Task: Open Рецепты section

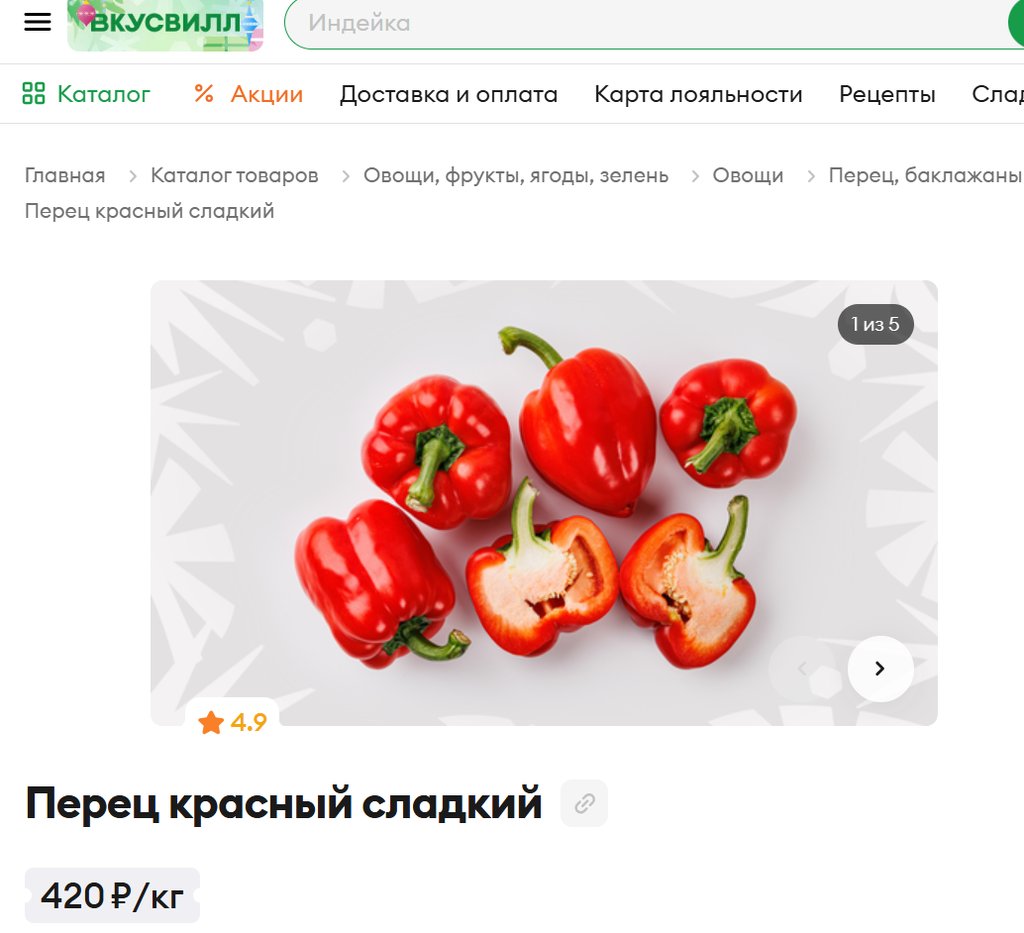Action: [x=887, y=94]
